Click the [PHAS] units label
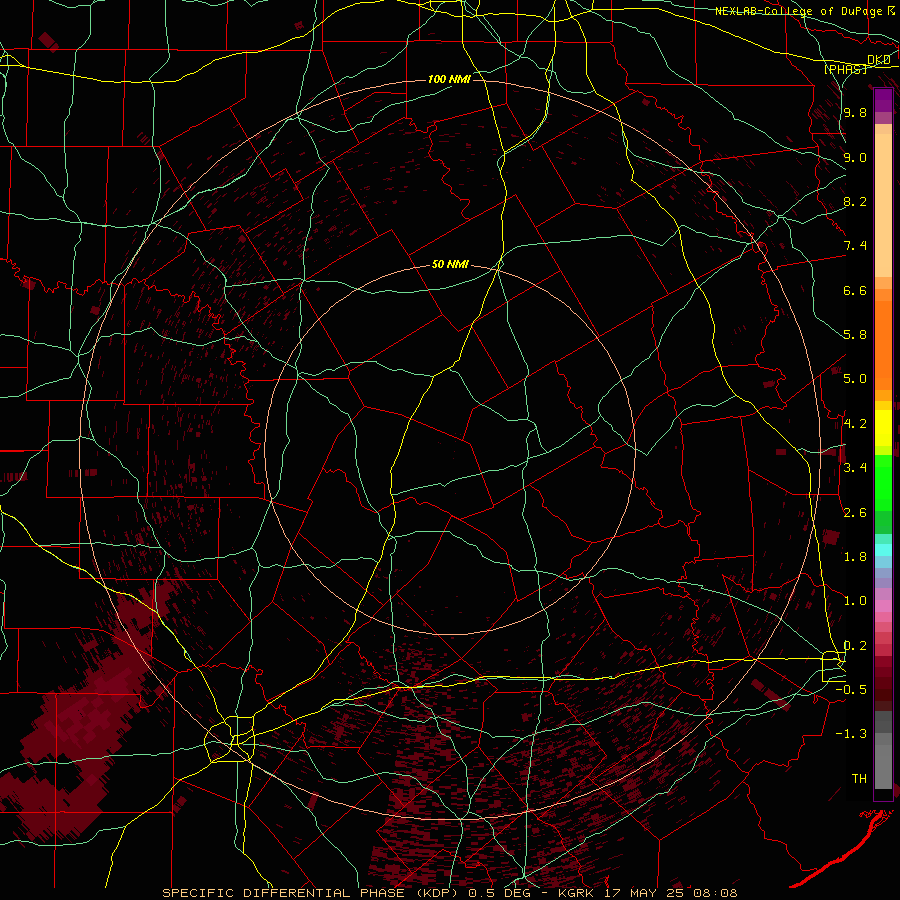Viewport: 900px width, 900px height. [845, 69]
